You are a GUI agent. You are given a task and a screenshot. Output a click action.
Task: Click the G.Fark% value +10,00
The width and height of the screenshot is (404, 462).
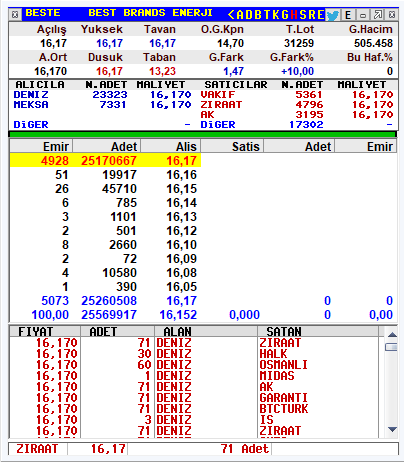click(297, 71)
